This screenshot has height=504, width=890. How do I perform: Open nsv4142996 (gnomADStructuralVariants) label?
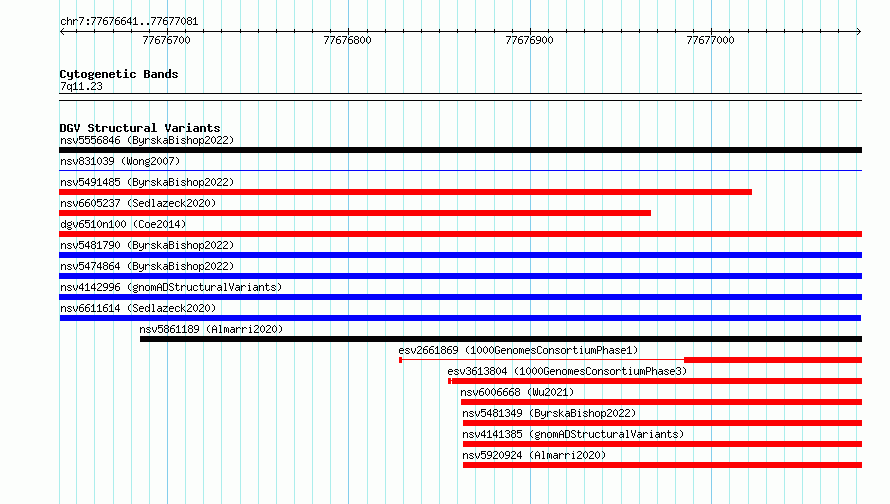pos(171,287)
